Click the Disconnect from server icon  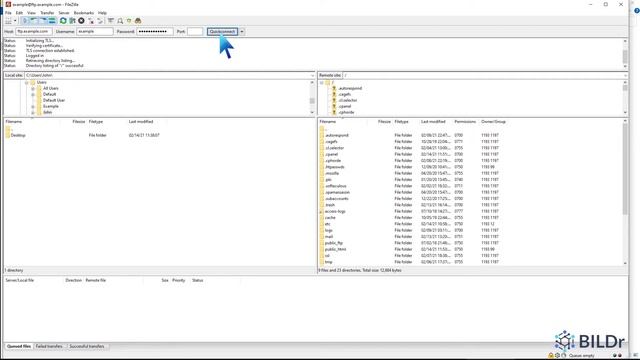tap(91, 20)
